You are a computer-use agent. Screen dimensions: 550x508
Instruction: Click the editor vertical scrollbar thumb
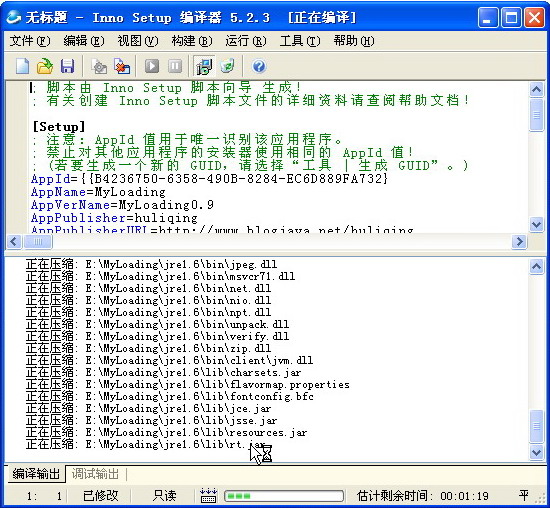pos(536,115)
